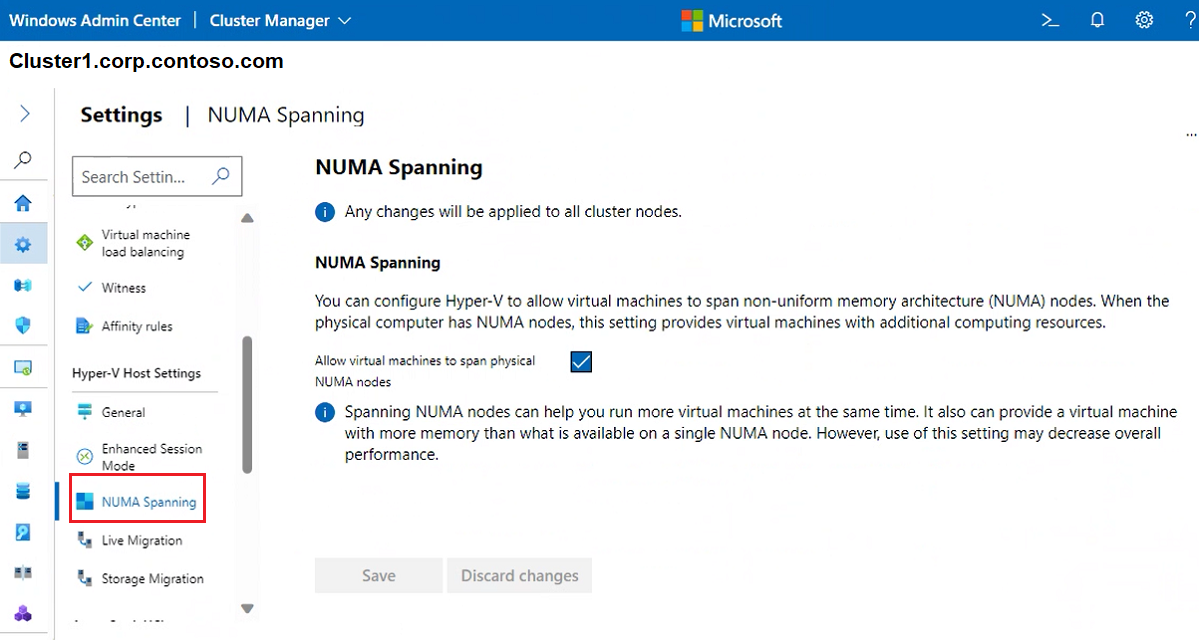This screenshot has height=640, width=1199.
Task: Click the highlighted settings gear in the sidebar
Action: click(x=24, y=243)
